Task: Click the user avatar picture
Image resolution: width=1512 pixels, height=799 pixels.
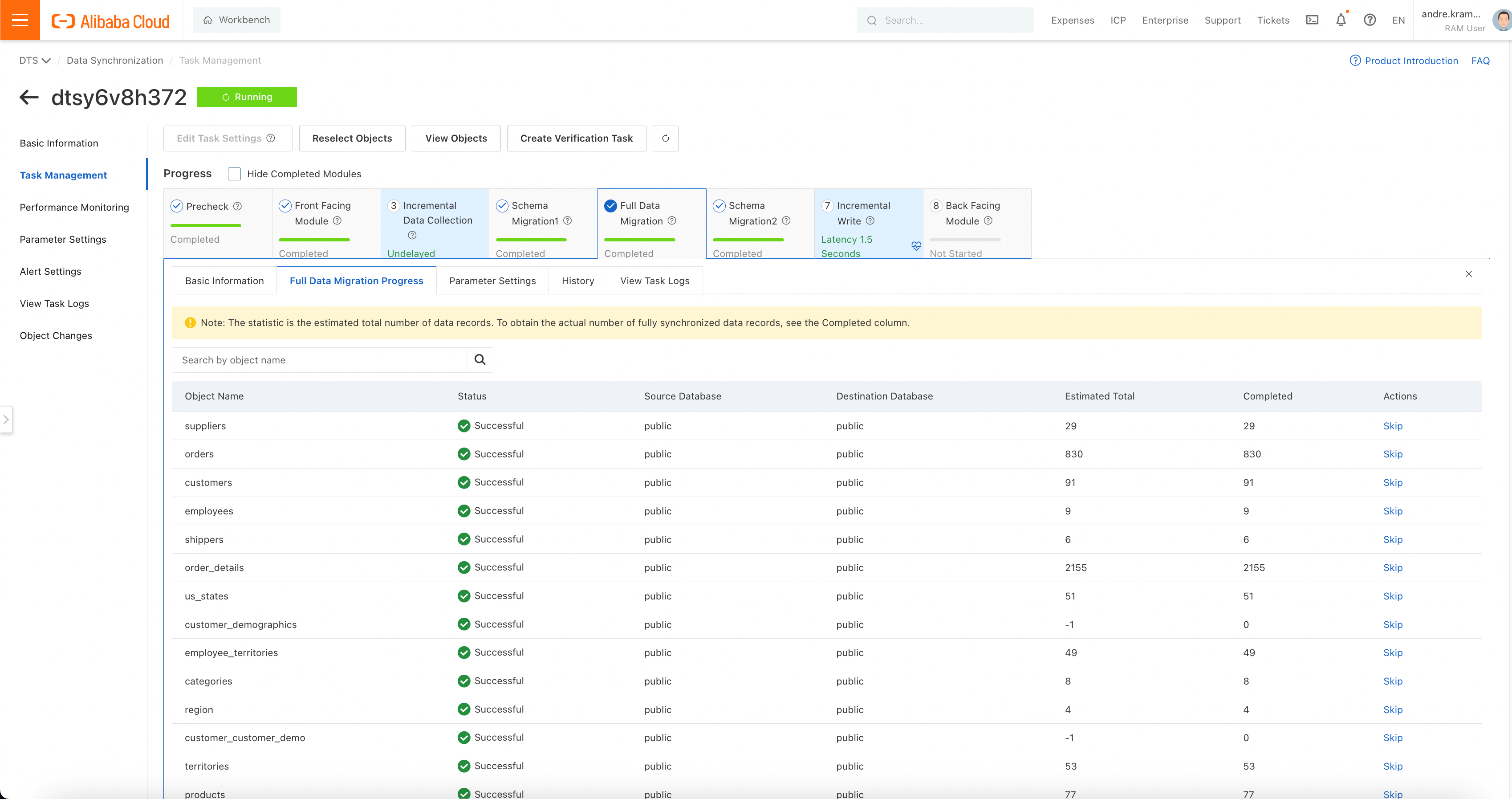Action: (1502, 20)
